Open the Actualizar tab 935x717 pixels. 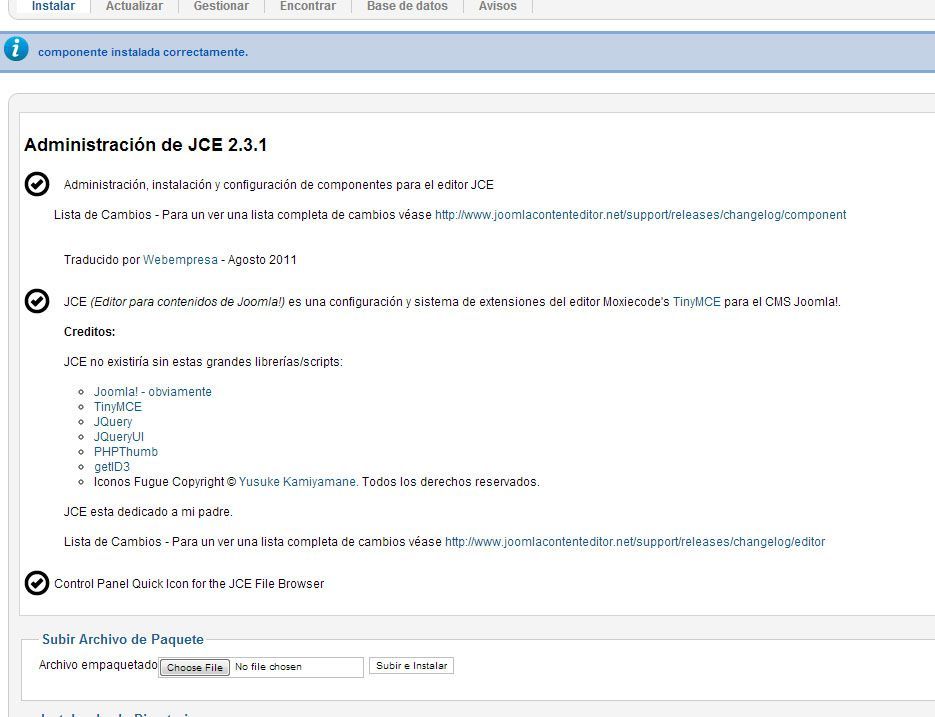pyautogui.click(x=134, y=6)
